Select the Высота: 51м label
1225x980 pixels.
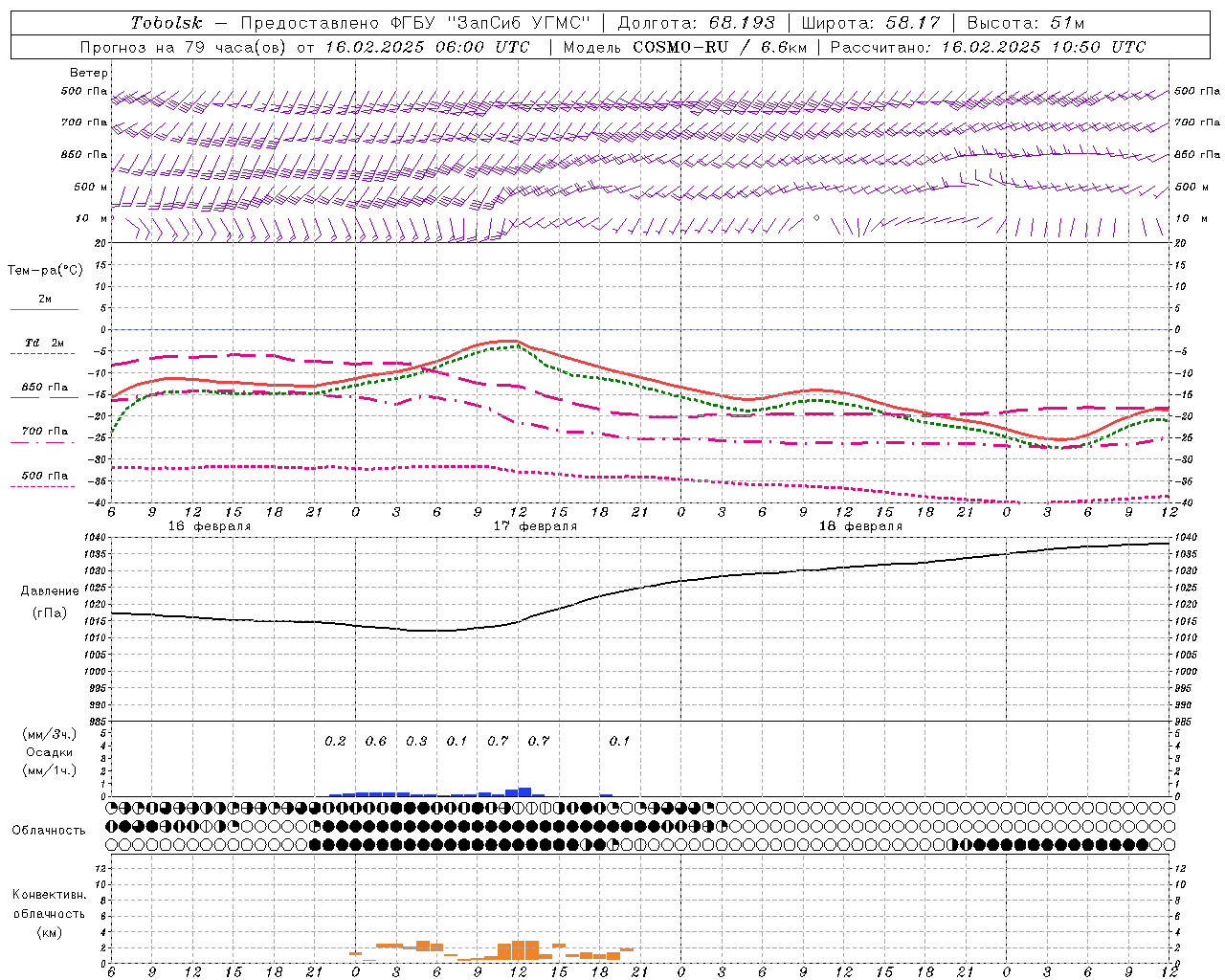(1025, 23)
